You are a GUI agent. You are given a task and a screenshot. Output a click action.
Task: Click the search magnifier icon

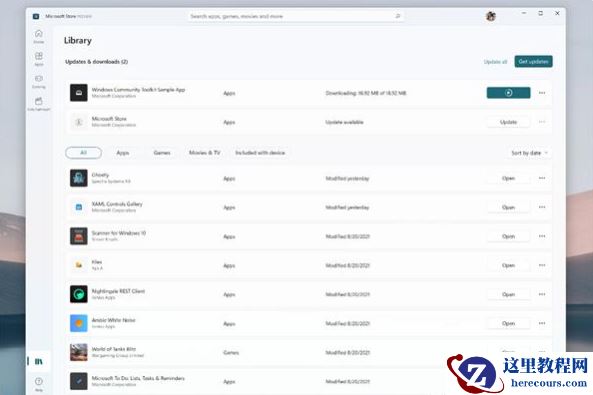397,16
